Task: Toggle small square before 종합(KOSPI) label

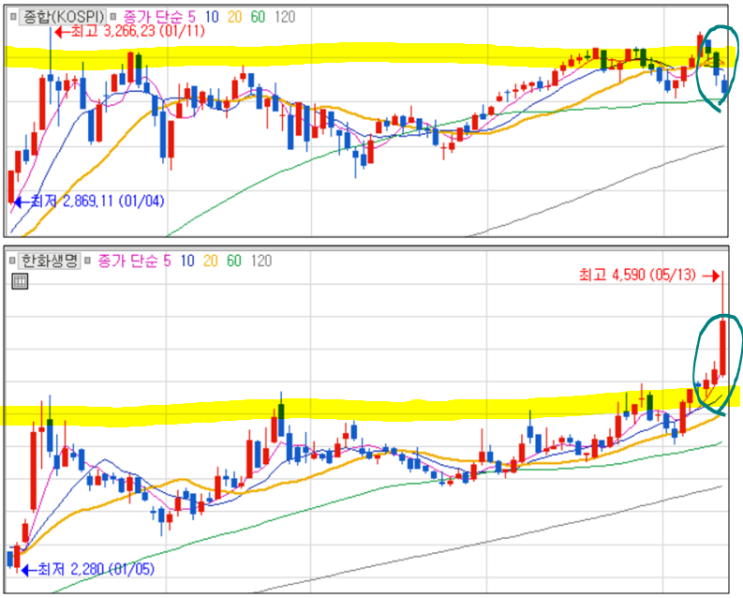Action: tap(13, 17)
